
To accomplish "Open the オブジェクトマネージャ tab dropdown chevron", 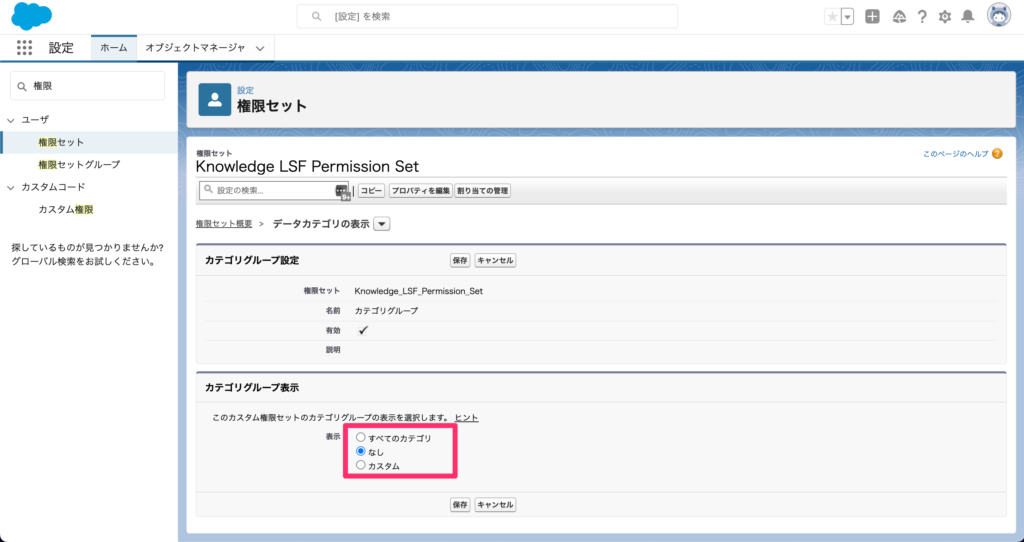I will (x=260, y=48).
